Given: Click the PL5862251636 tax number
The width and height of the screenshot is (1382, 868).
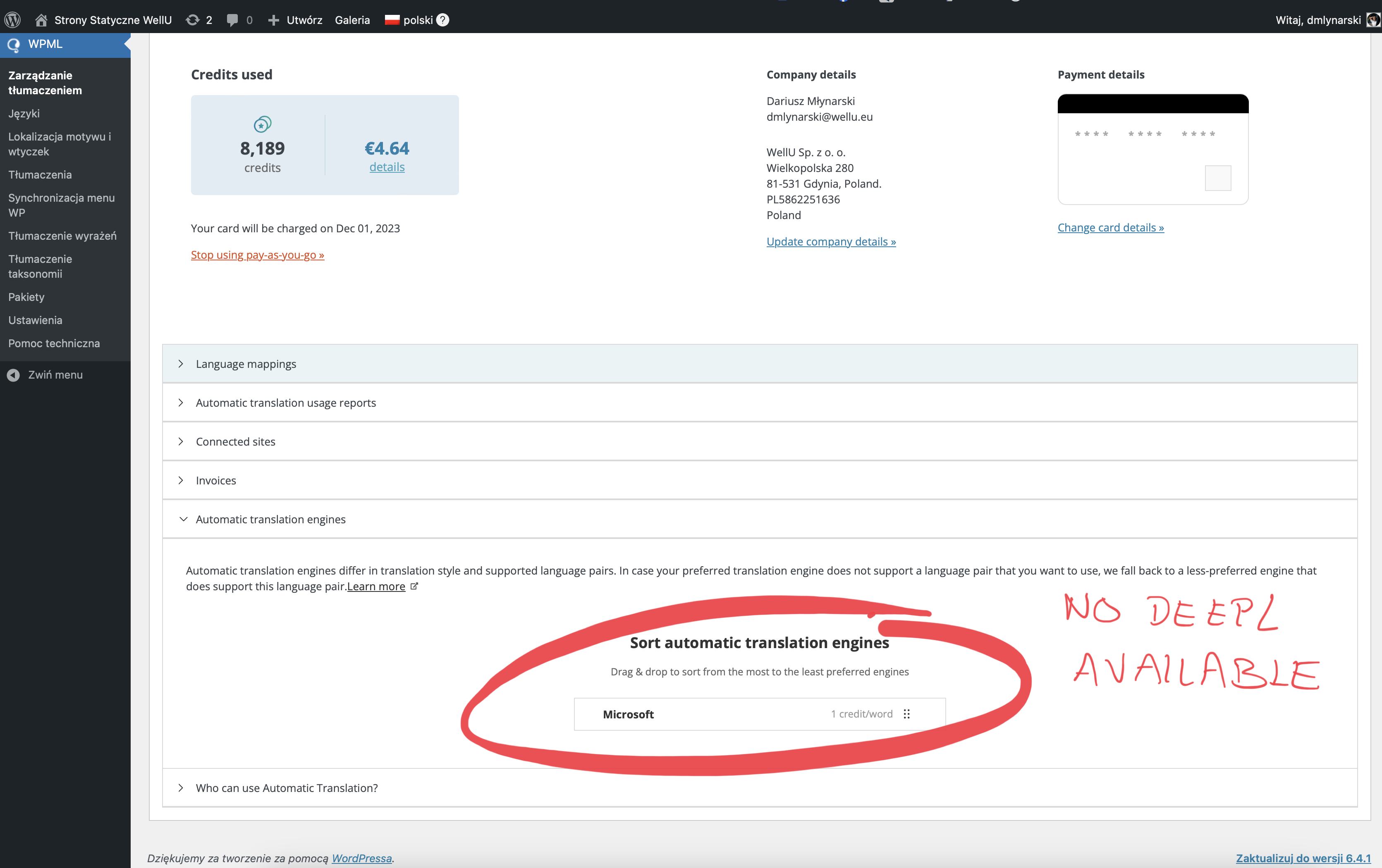Looking at the screenshot, I should (x=803, y=200).
